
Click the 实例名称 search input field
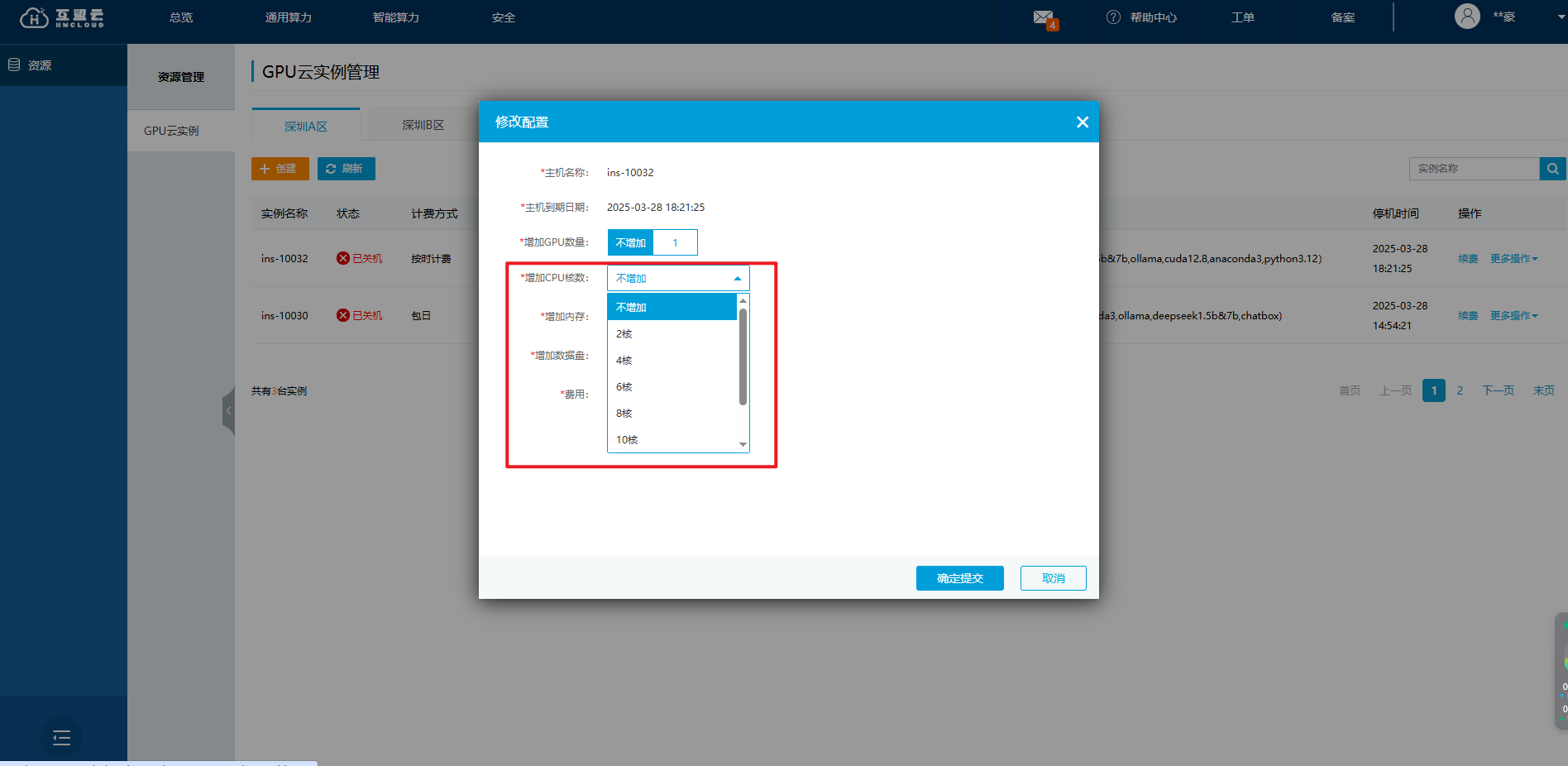click(1473, 169)
